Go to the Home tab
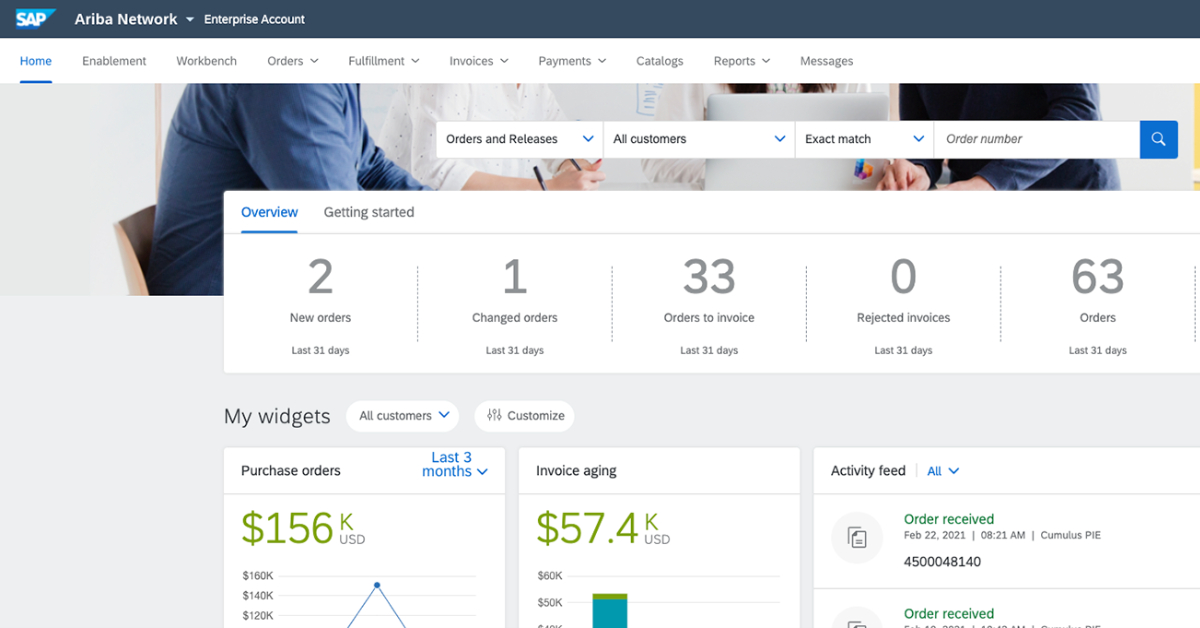 [36, 61]
